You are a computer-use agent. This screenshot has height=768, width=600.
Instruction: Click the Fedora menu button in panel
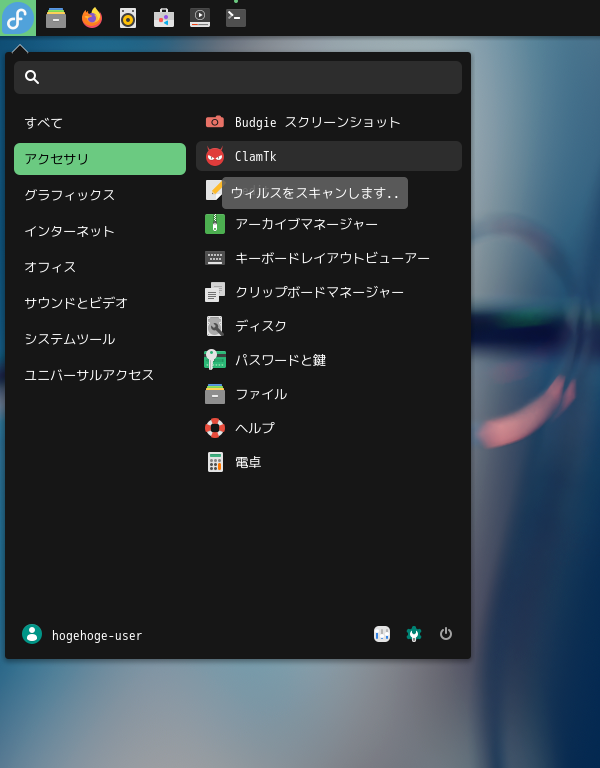coord(18,18)
